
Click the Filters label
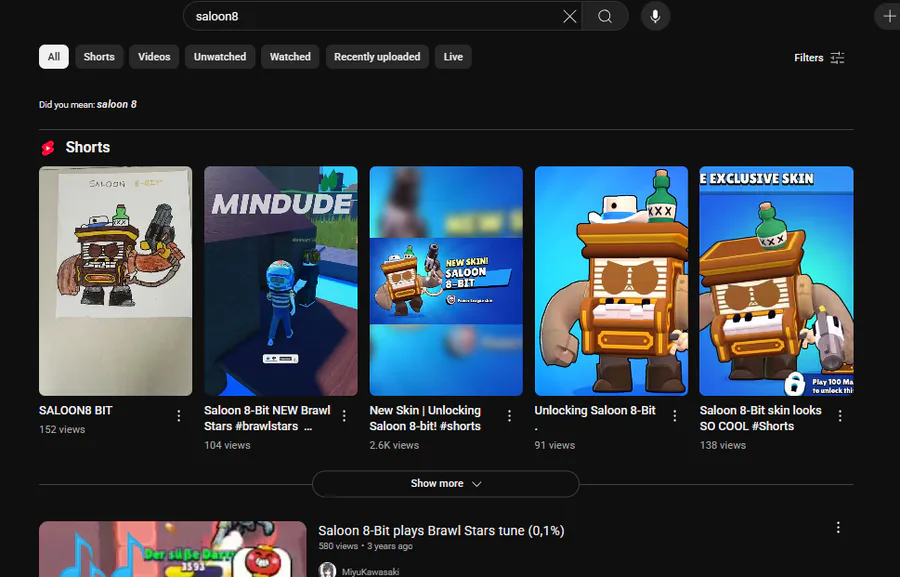point(808,57)
